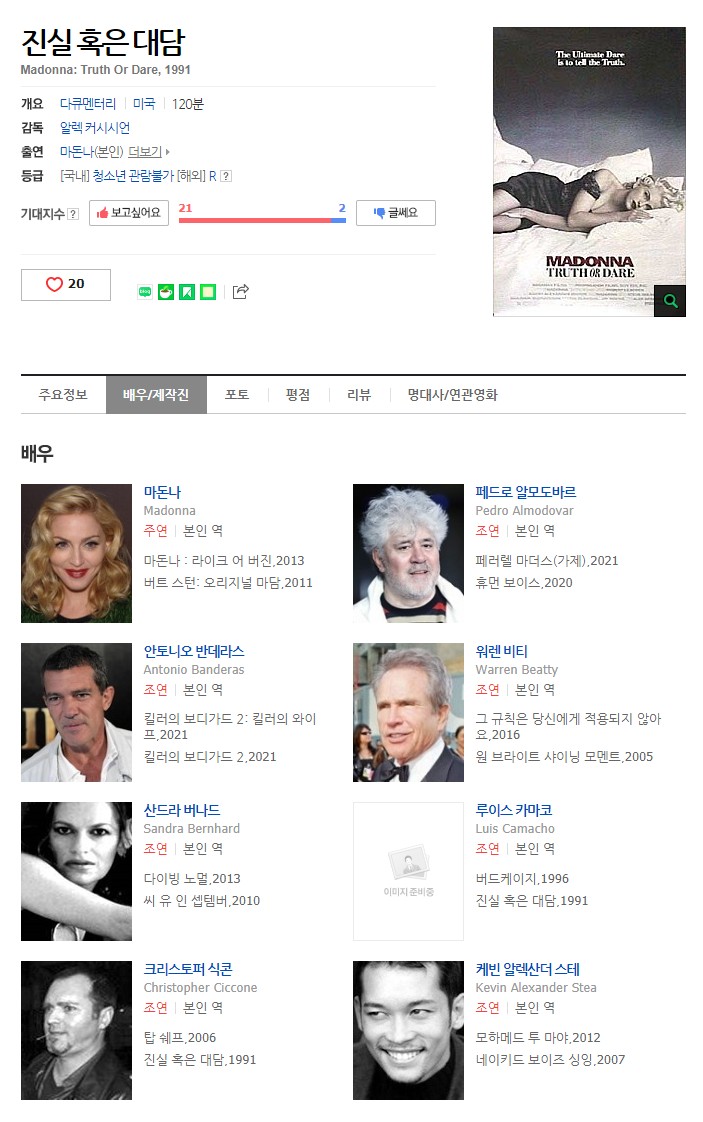703x1122 pixels.
Task: Select the 배우/제작진 tab
Action: pos(156,394)
